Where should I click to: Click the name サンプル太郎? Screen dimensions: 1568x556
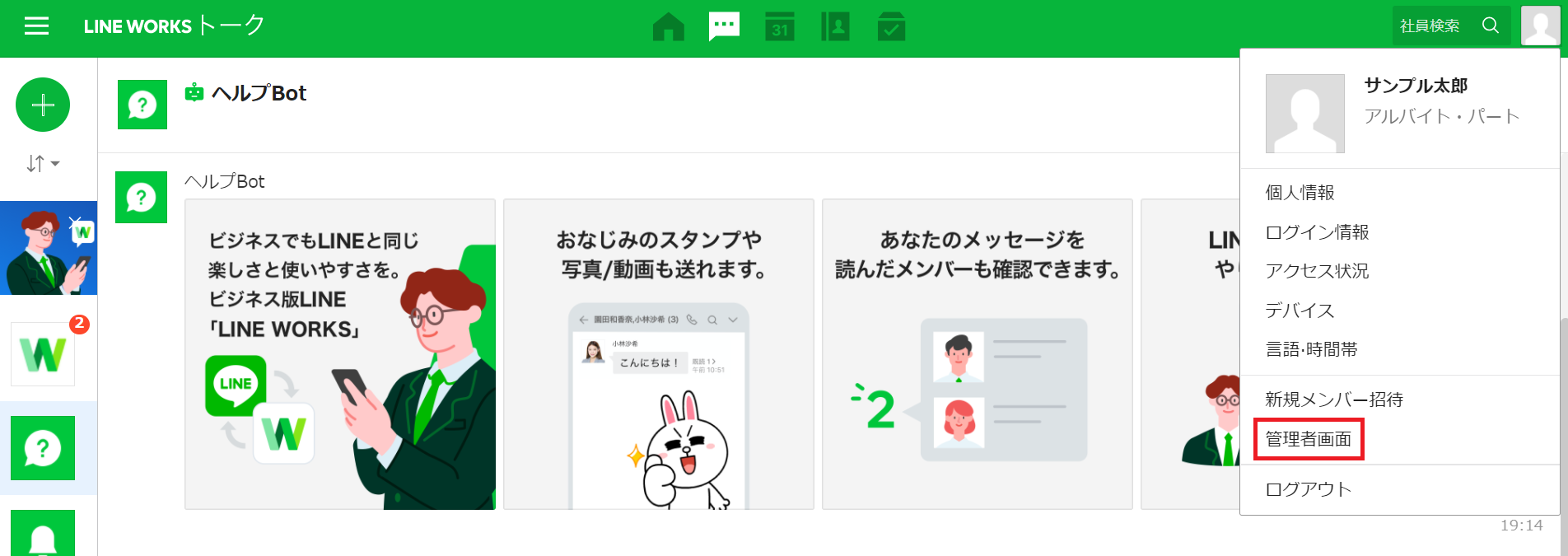tap(1416, 86)
